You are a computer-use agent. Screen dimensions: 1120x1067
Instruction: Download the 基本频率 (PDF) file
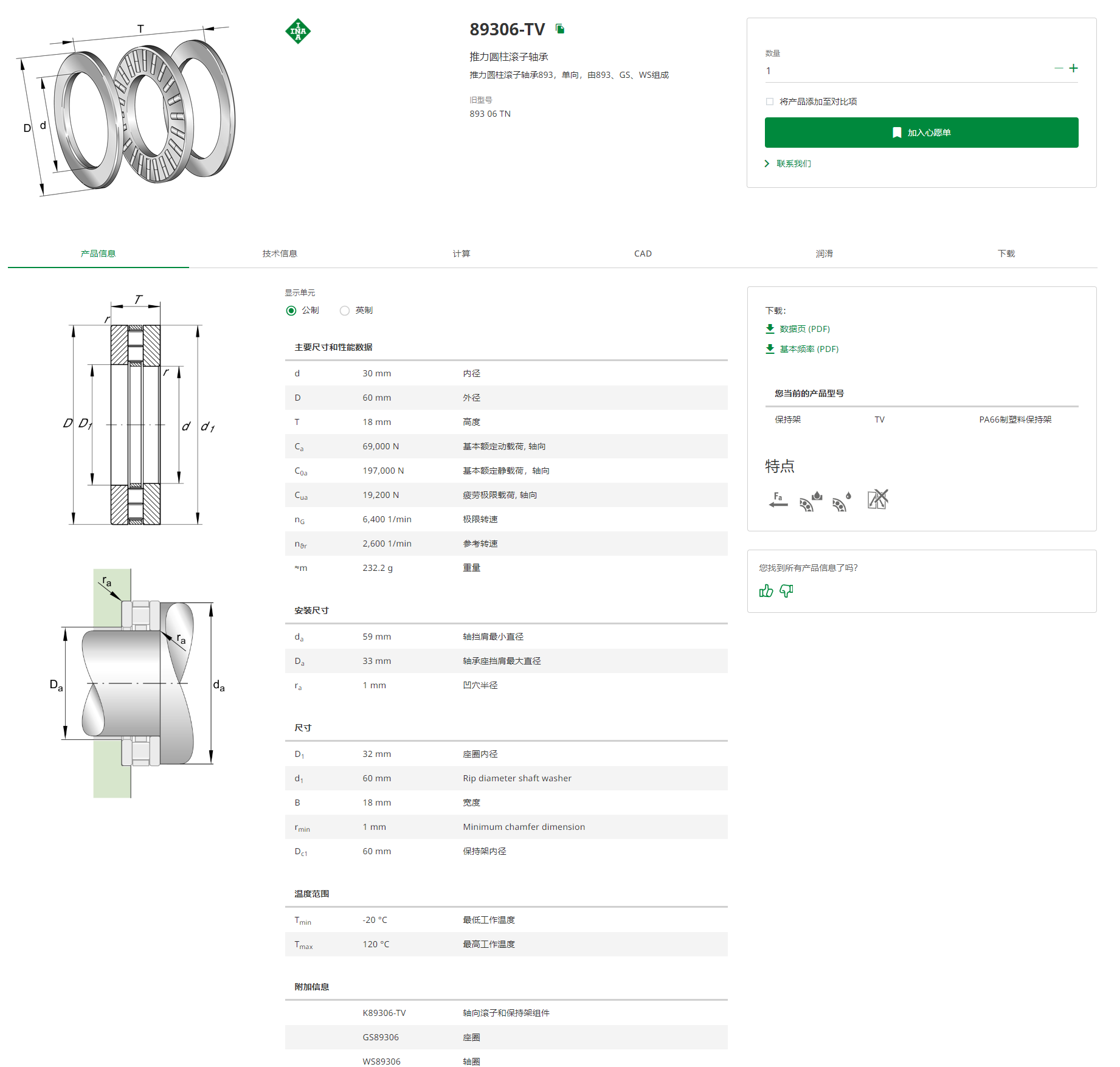802,349
